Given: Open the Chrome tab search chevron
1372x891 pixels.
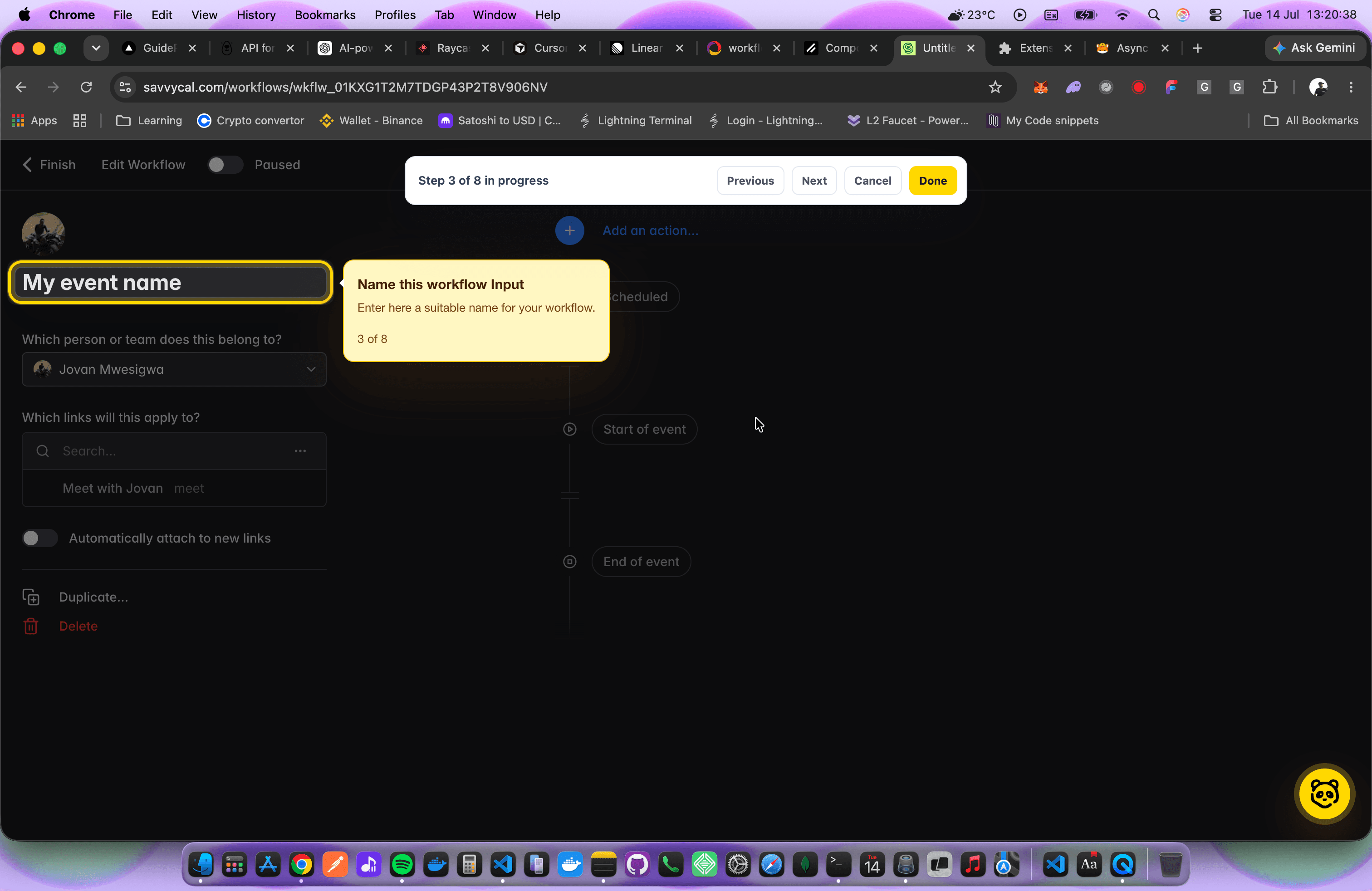Looking at the screenshot, I should click(96, 48).
